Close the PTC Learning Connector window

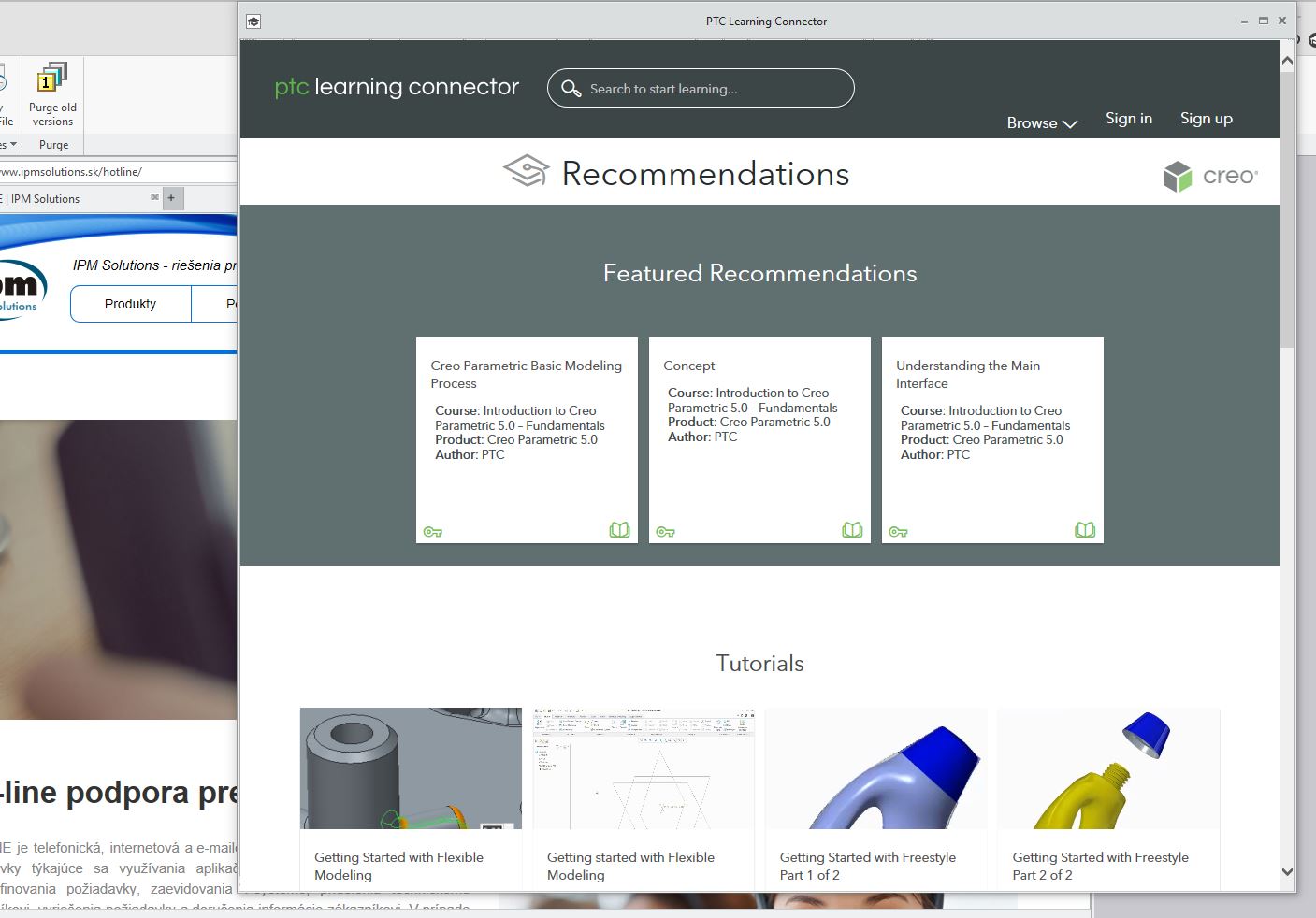1282,20
